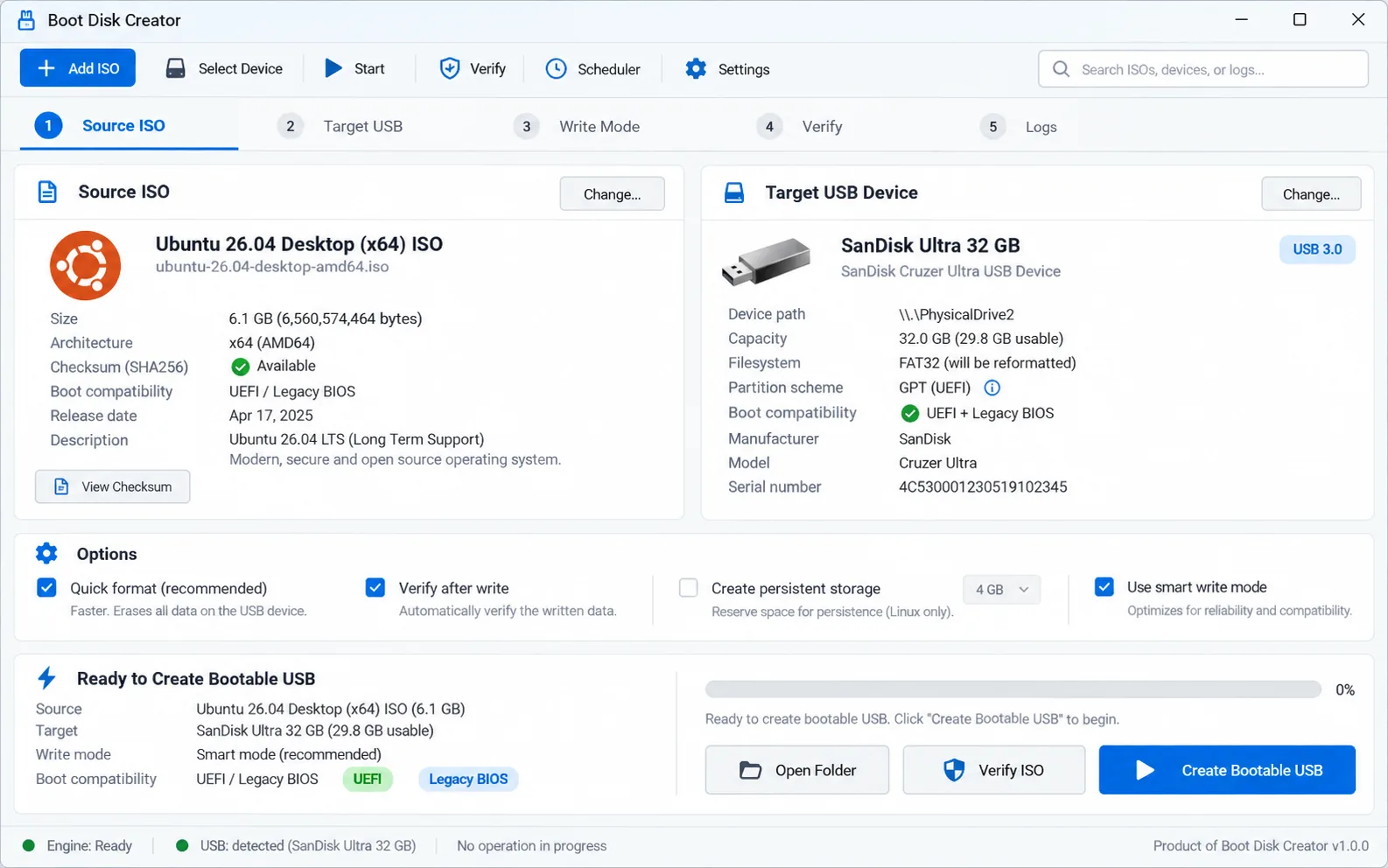Click the green check beside UEFI + Legacy BIOS
Screen dimensions: 1388x868
(910, 413)
